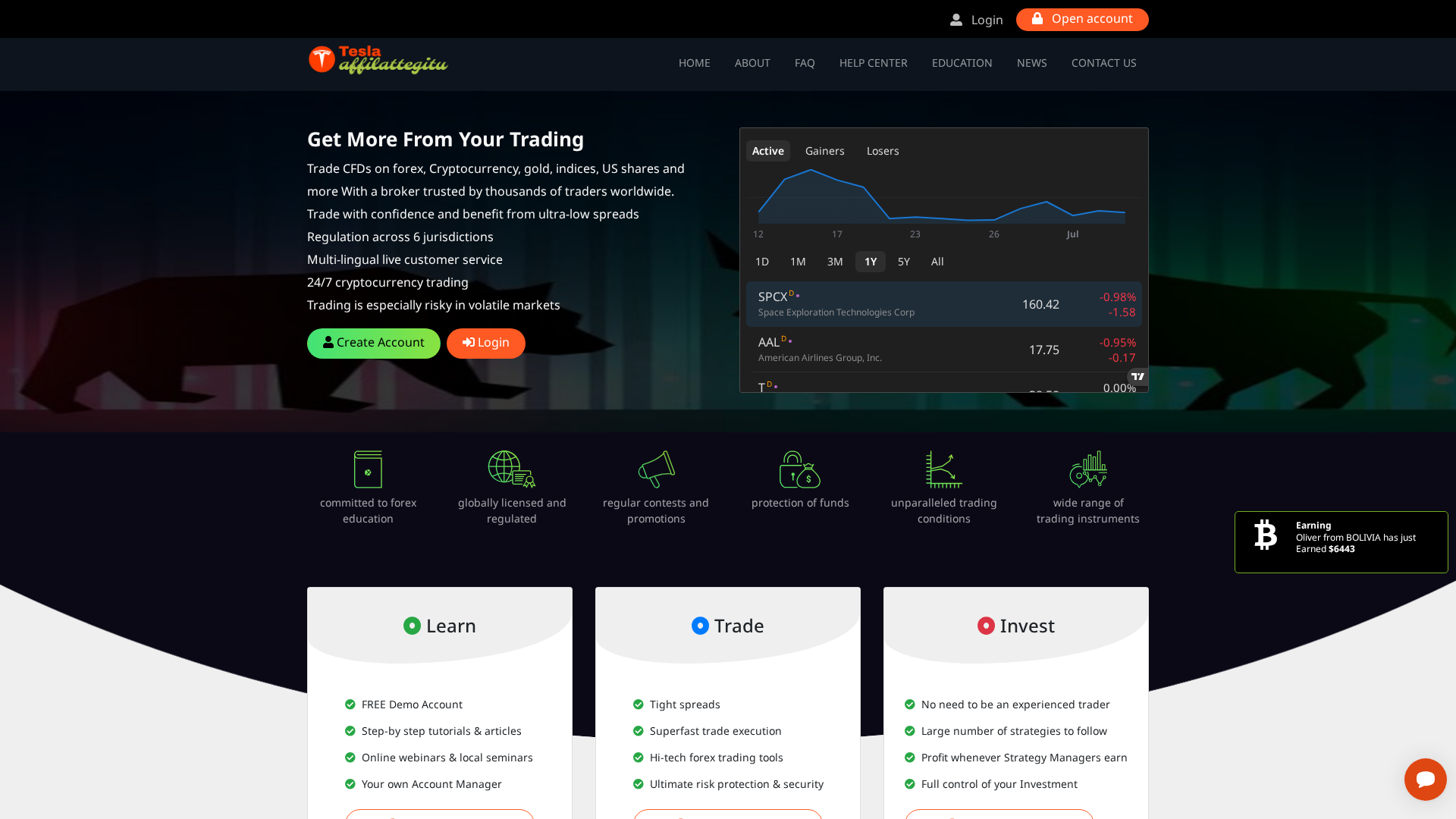Click "Your own Account Manager" text

click(431, 784)
